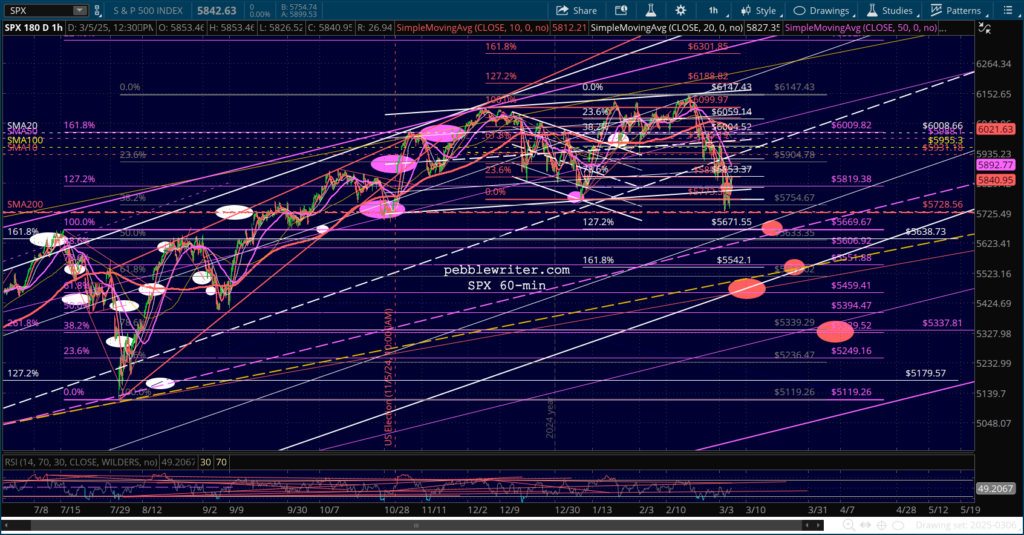Click the candlestick Style icon
This screenshot has width=1024, height=535.
(746, 10)
